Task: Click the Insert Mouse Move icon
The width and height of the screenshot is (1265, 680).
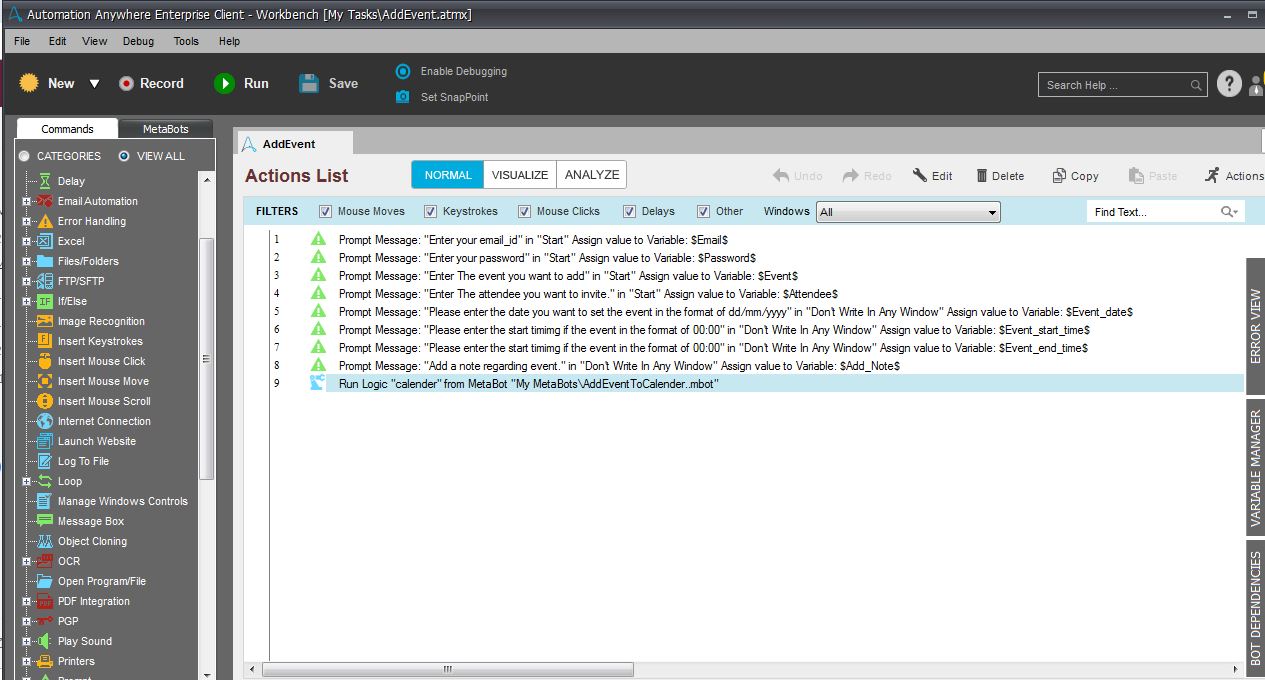Action: pyautogui.click(x=45, y=381)
